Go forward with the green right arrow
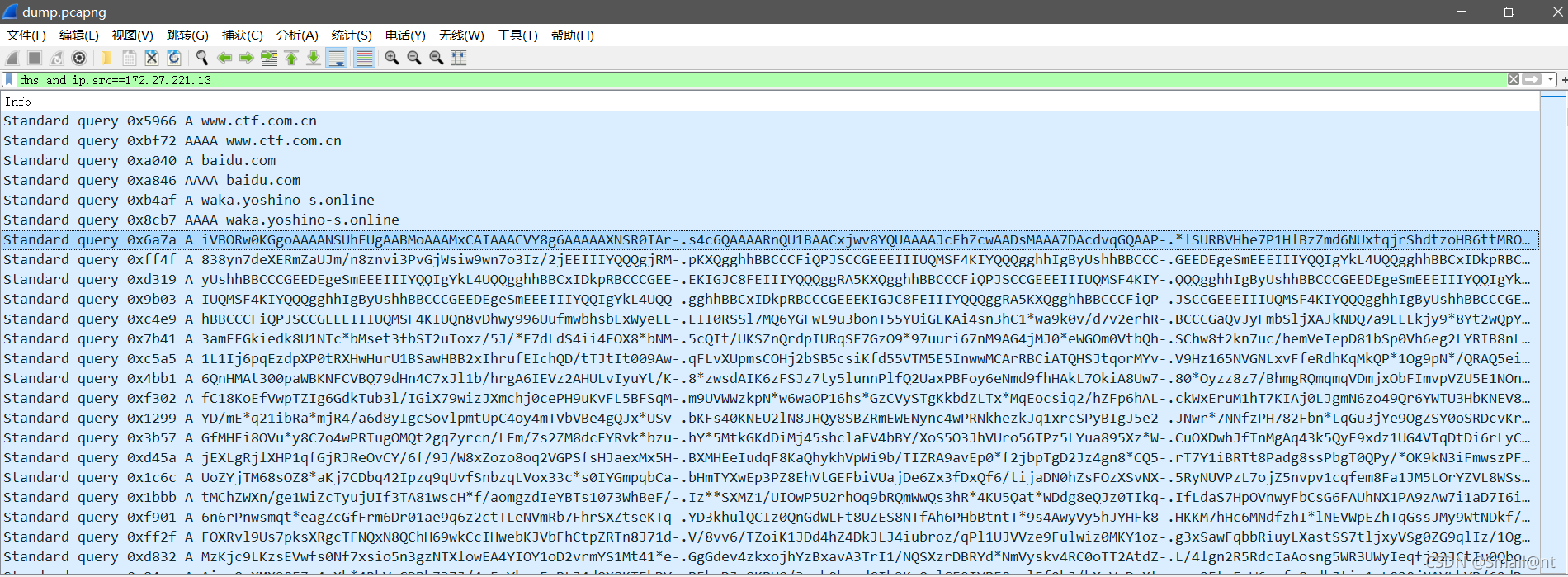The image size is (1568, 577). coord(246,58)
